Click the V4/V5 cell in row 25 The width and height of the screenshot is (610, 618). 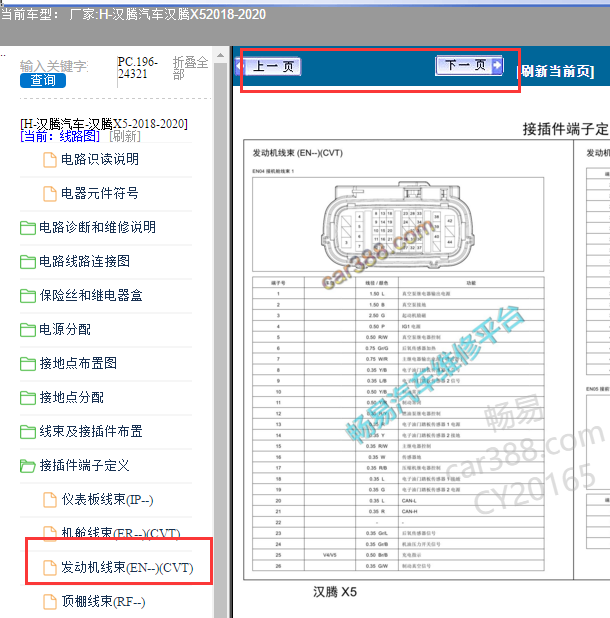tap(329, 555)
